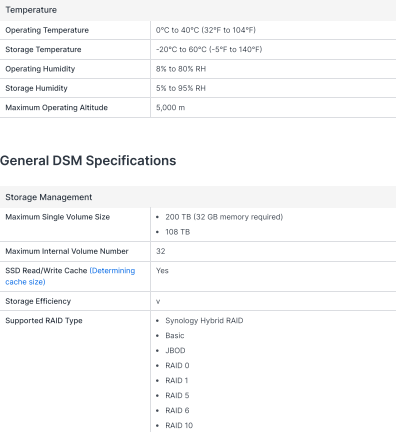Select the 'JBOD' RAID type bullet
The width and height of the screenshot is (397, 432).
(175, 350)
